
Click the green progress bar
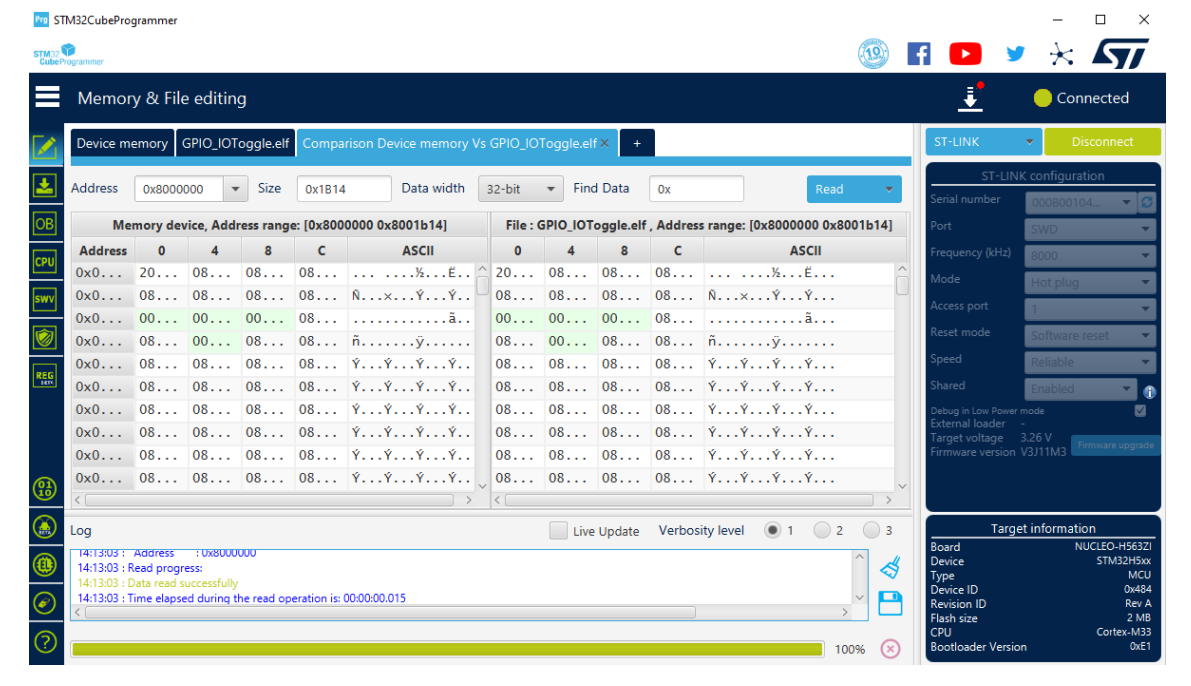[x=447, y=649]
